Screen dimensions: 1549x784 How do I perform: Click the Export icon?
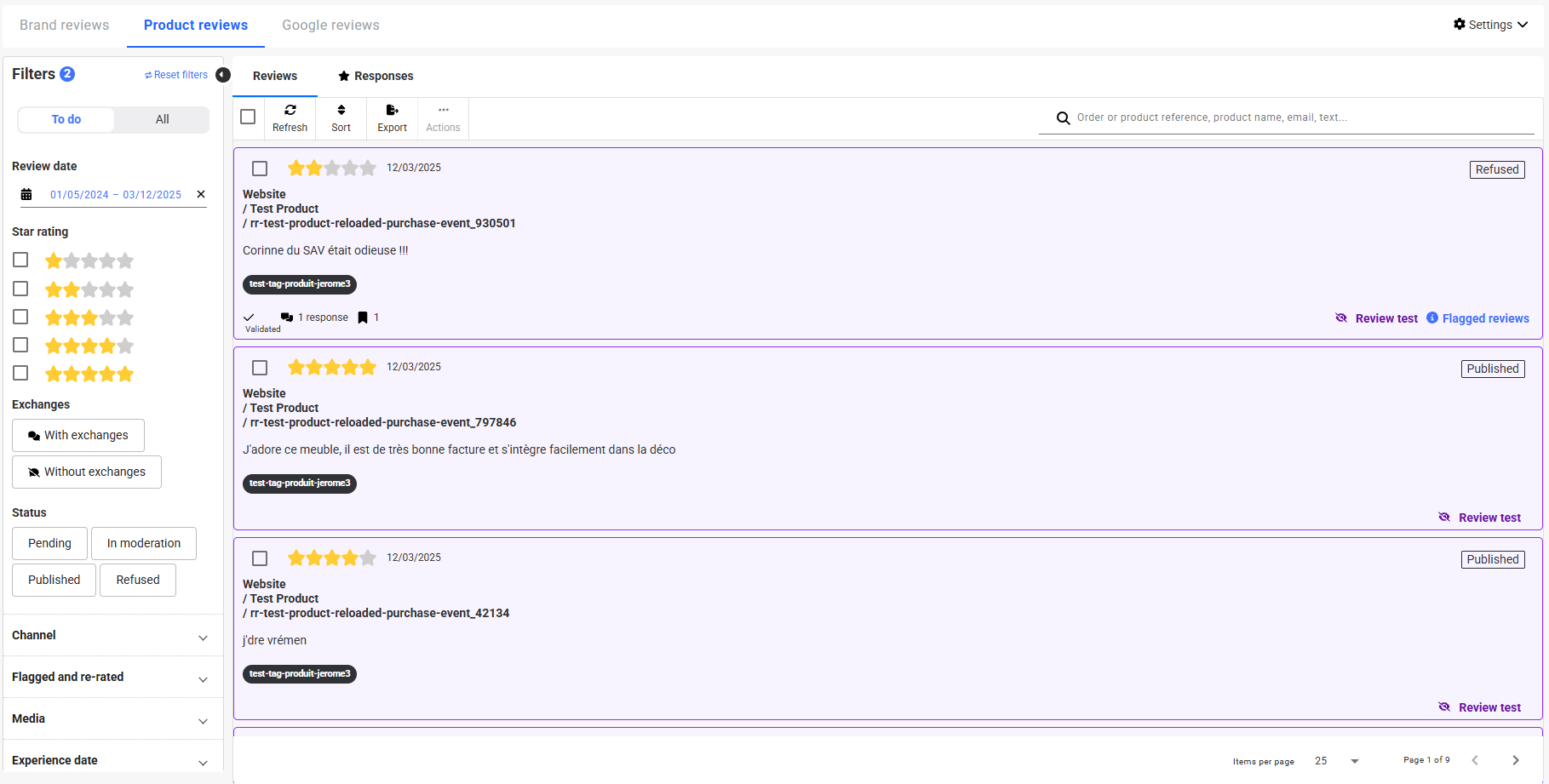coord(392,111)
